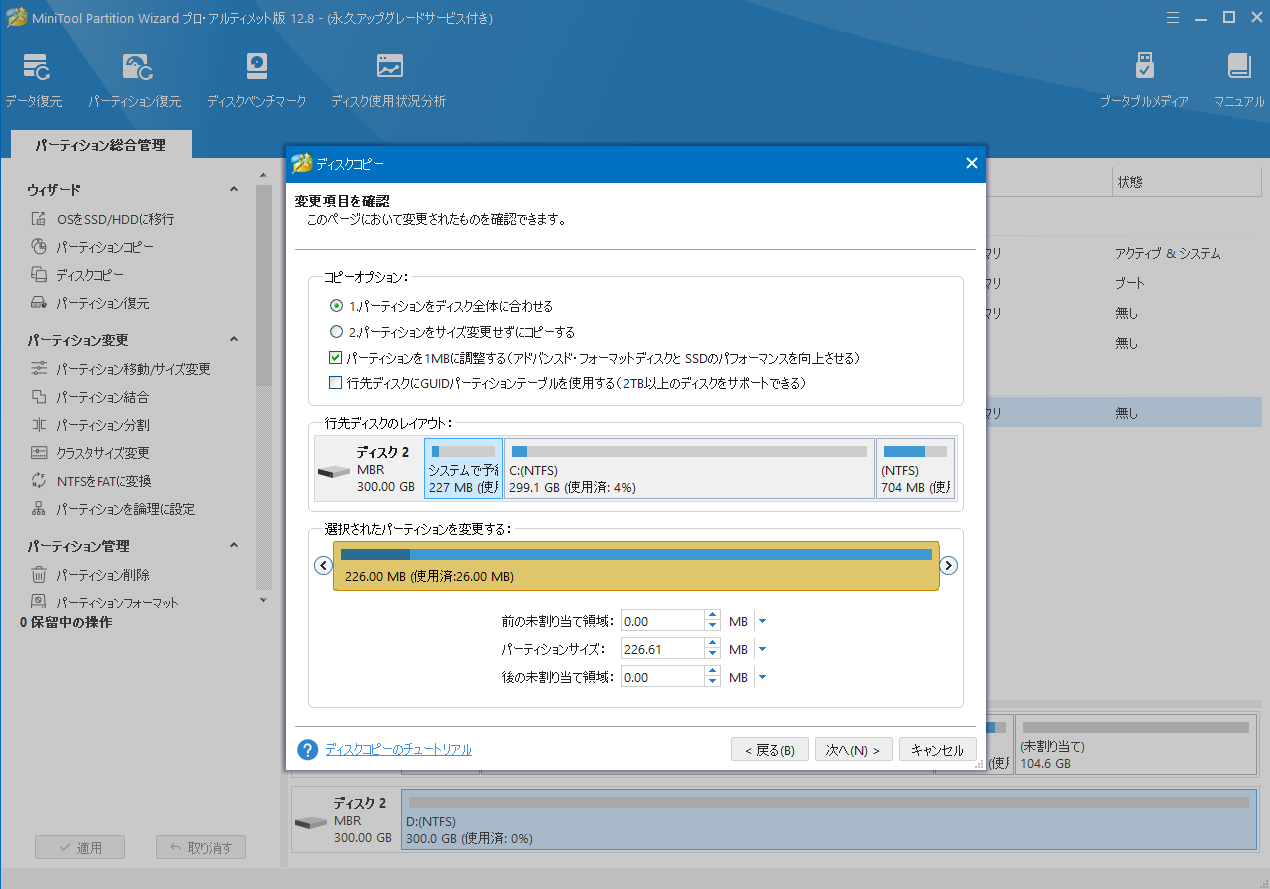Image resolution: width=1270 pixels, height=889 pixels.
Task: Enable the GUIDパーティションテーブル checkbox
Action: click(x=336, y=383)
